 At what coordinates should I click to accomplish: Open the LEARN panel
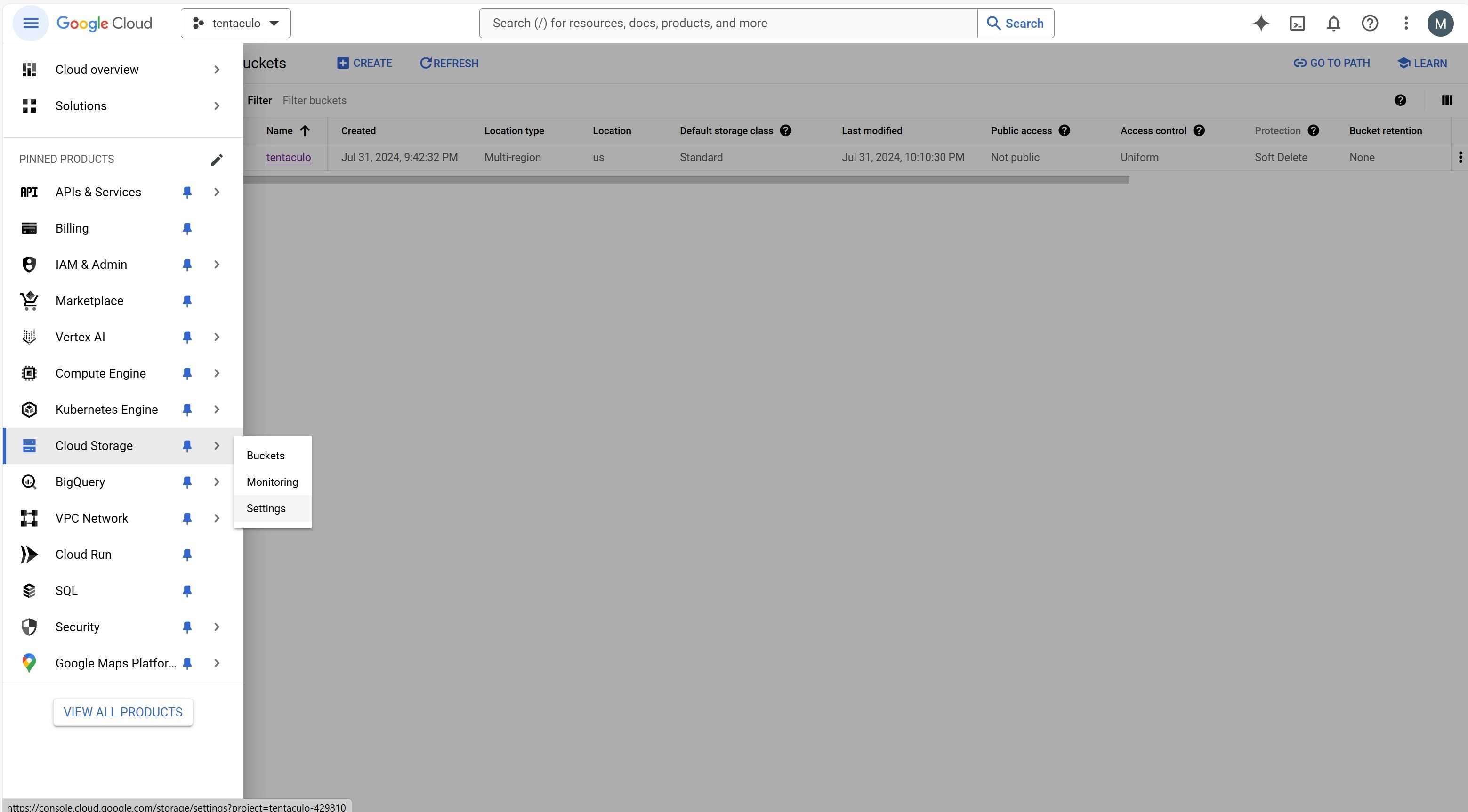1422,63
